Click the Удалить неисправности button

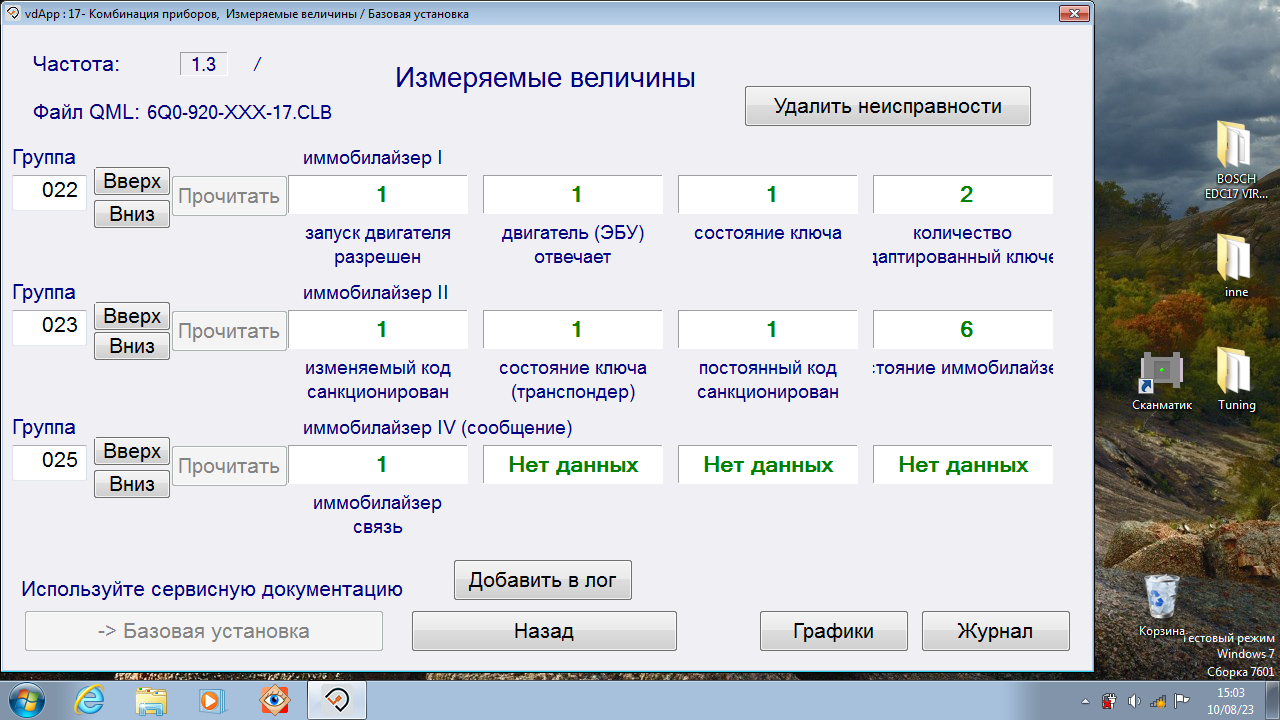[887, 106]
